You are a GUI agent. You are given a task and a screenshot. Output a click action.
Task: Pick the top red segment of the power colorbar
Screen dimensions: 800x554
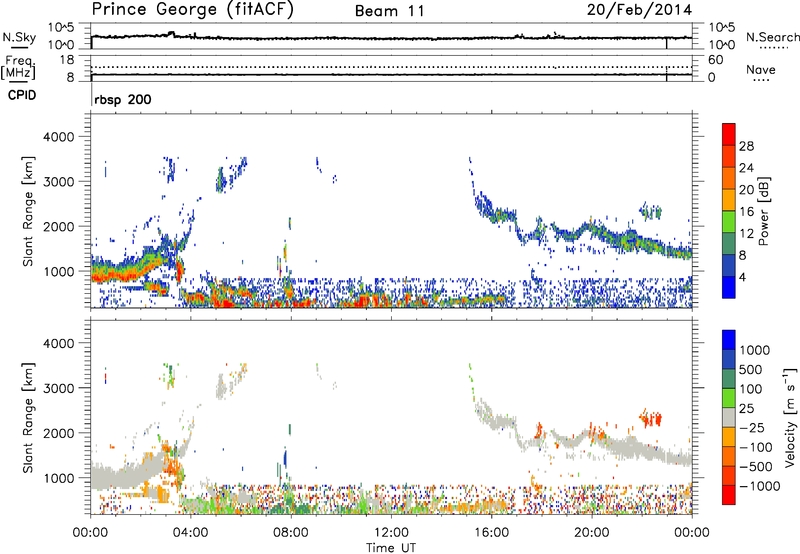pyautogui.click(x=729, y=134)
